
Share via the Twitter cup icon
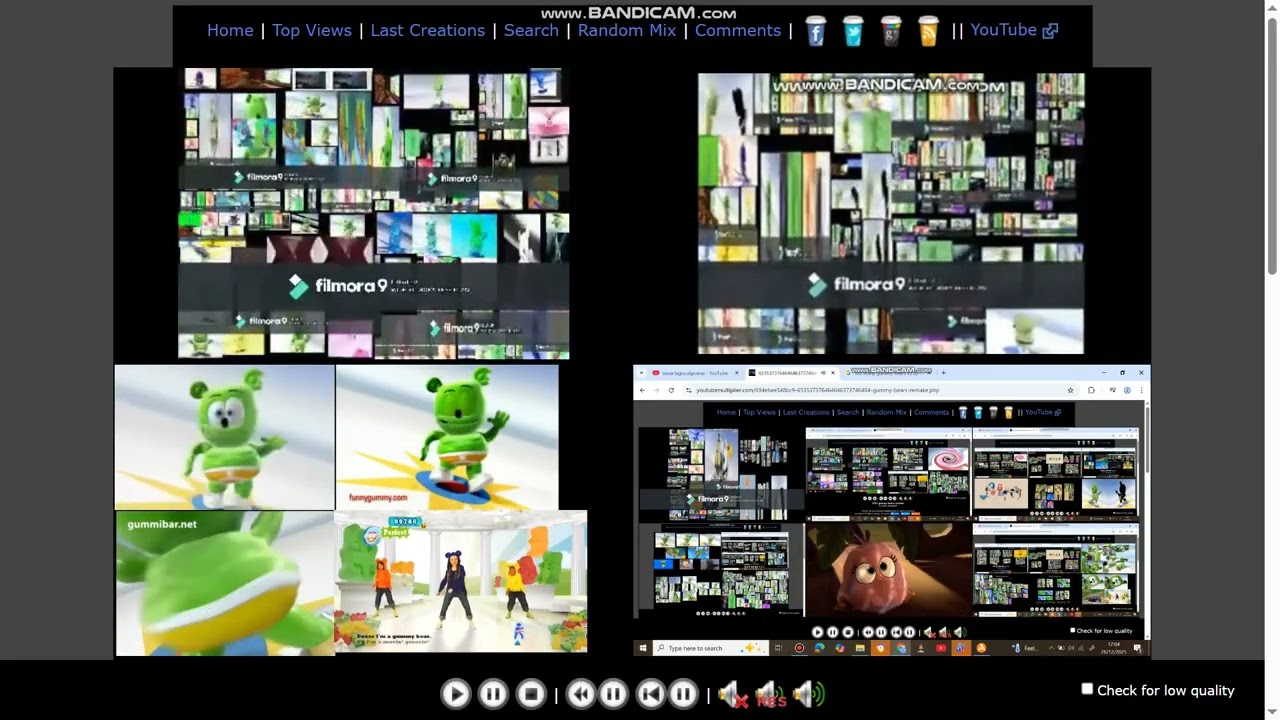(x=853, y=31)
